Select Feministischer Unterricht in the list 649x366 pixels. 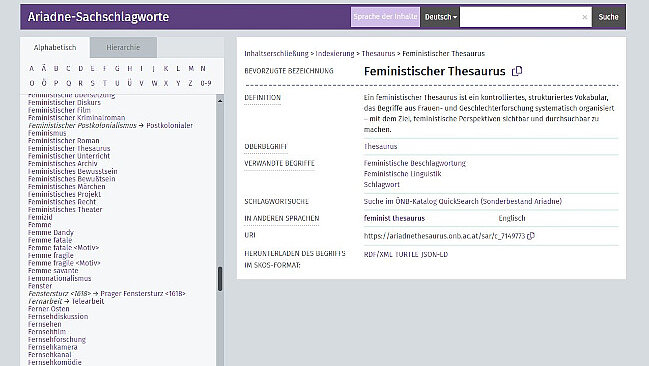[x=69, y=156]
